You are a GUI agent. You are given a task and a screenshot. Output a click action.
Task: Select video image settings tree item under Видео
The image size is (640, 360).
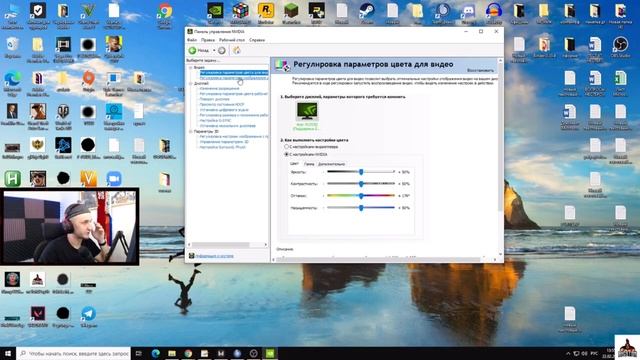click(234, 78)
